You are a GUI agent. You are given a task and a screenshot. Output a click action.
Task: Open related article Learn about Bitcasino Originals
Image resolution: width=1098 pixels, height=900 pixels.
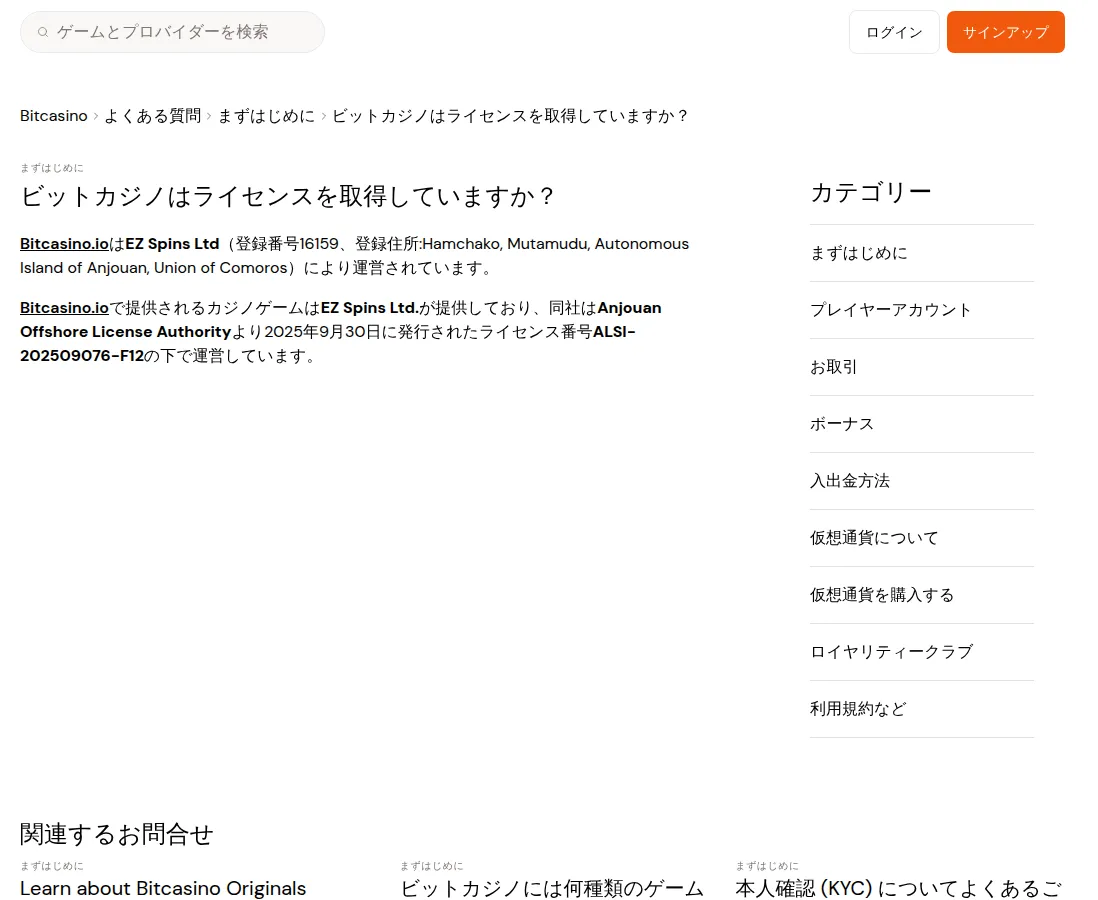click(x=163, y=888)
